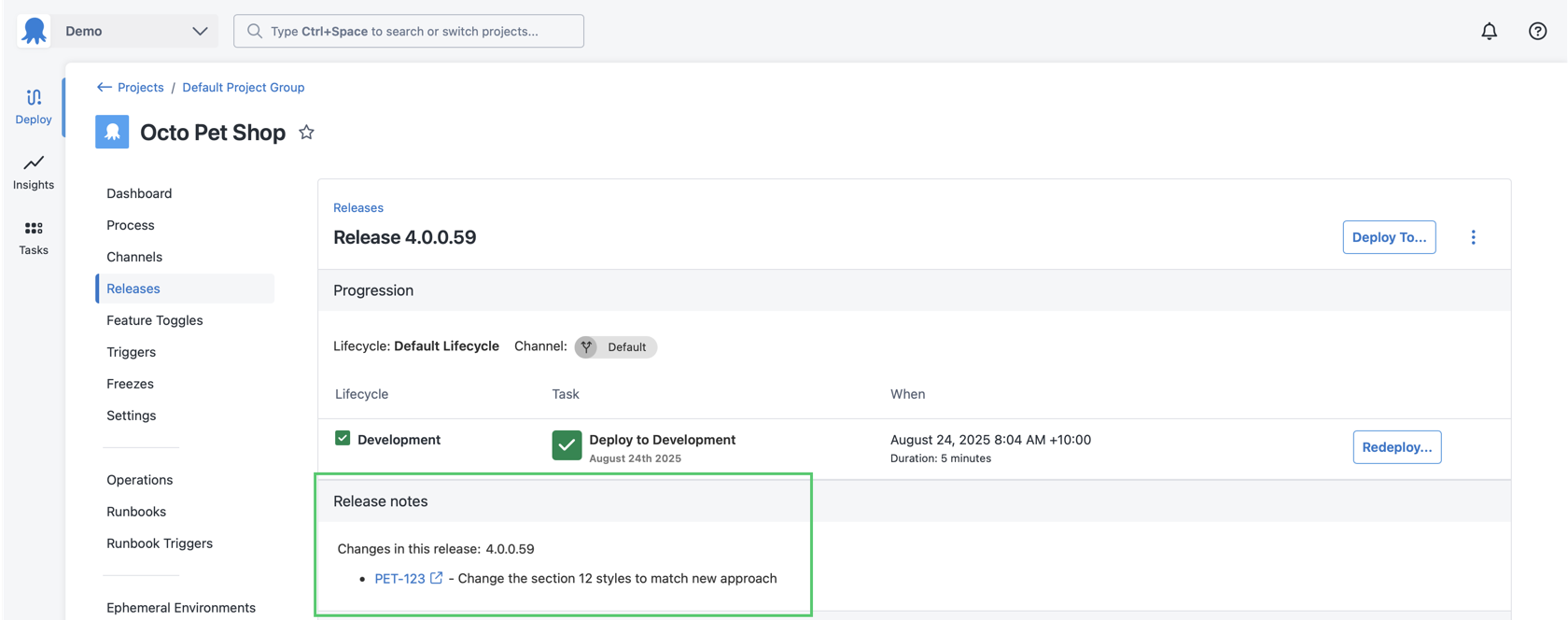1568x620 pixels.
Task: Open the Demo space switcher dropdown
Action: [135, 31]
